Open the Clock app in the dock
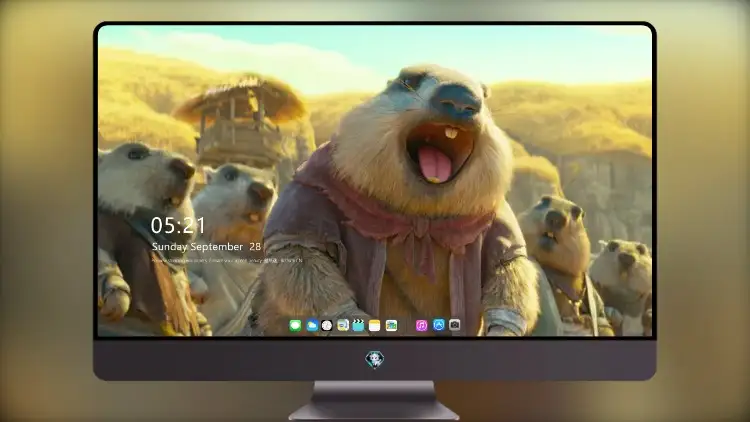The width and height of the screenshot is (750, 422). pos(327,326)
